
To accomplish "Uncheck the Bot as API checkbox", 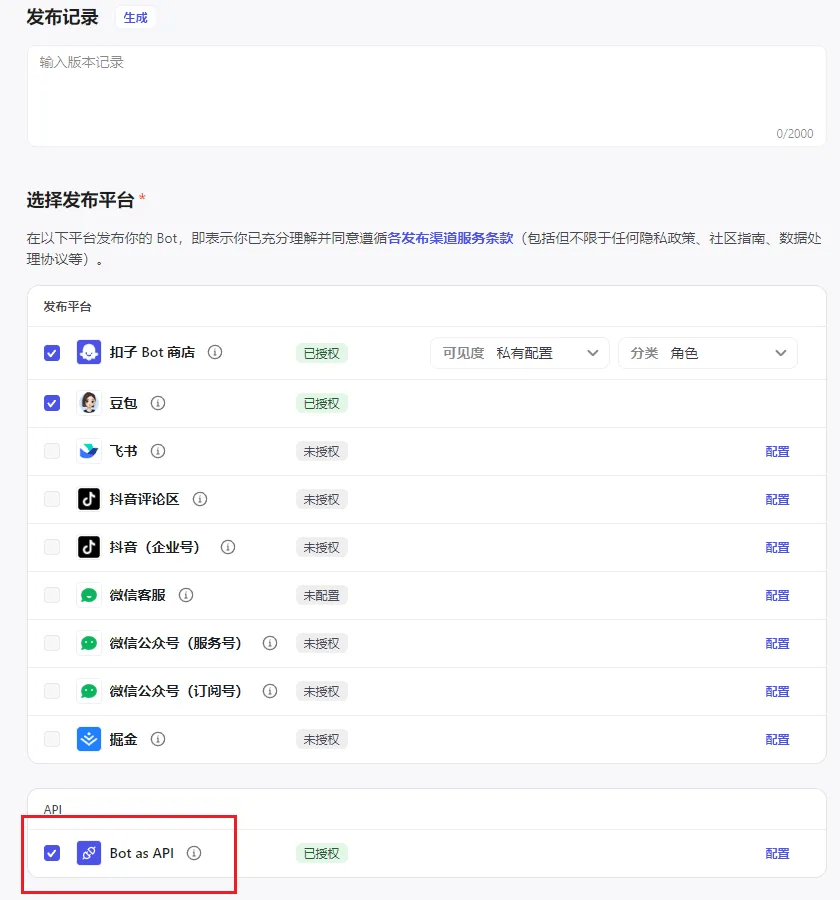I will [x=52, y=853].
